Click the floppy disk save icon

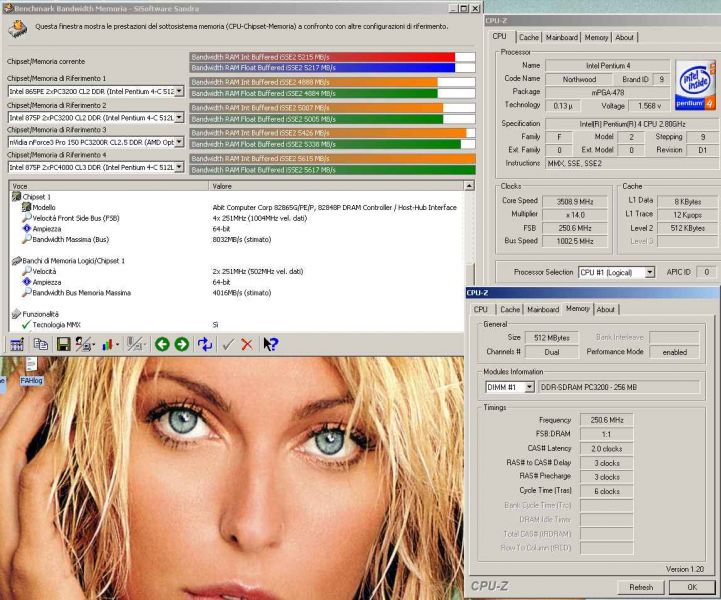(x=63, y=344)
